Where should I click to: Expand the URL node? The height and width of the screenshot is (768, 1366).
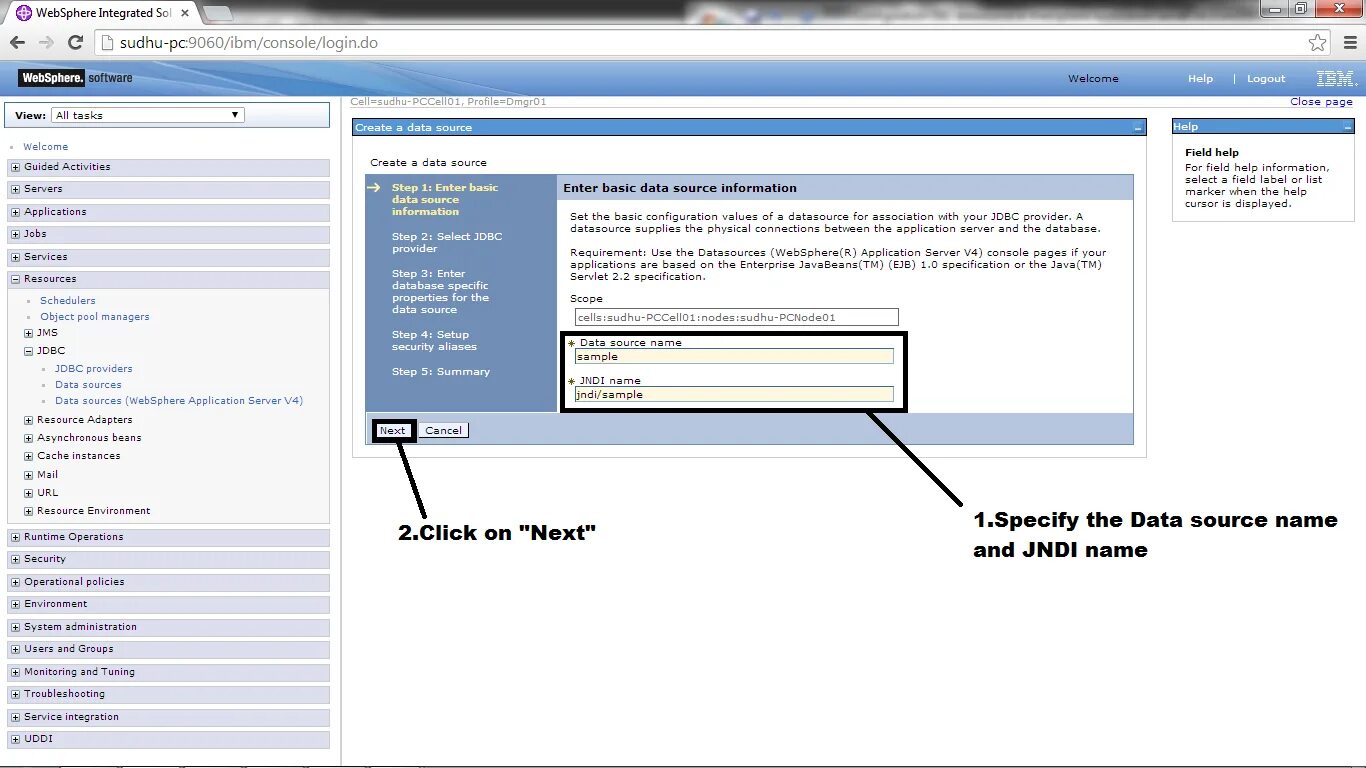(28, 493)
